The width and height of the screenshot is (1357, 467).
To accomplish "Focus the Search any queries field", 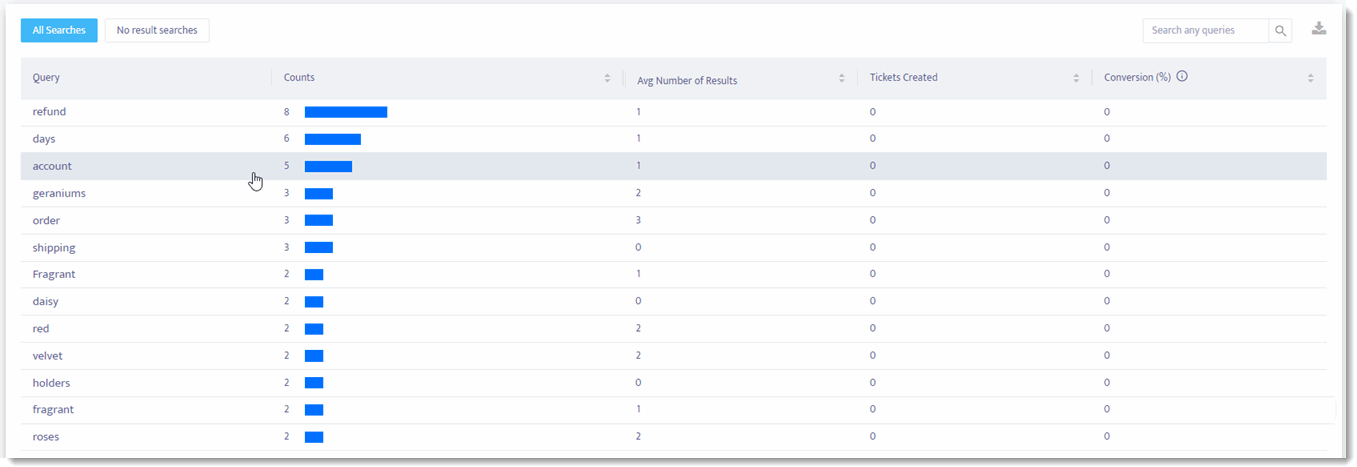I will (1206, 31).
